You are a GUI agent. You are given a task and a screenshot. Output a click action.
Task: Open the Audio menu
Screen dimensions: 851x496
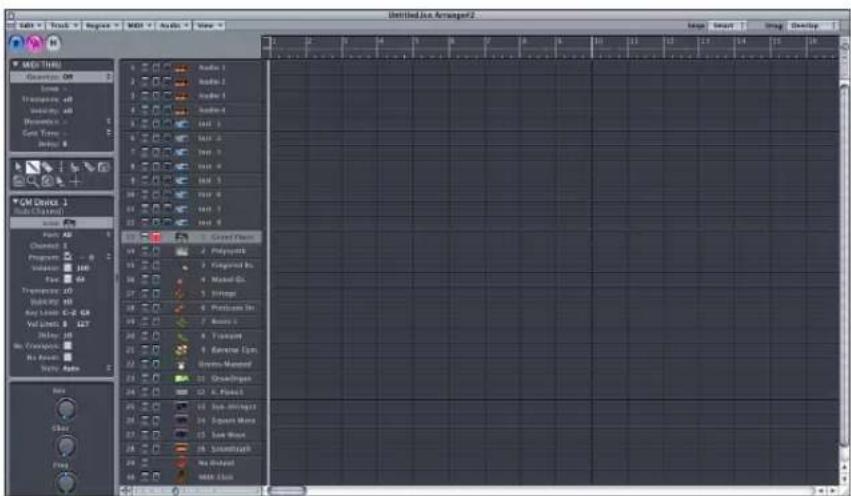(174, 26)
